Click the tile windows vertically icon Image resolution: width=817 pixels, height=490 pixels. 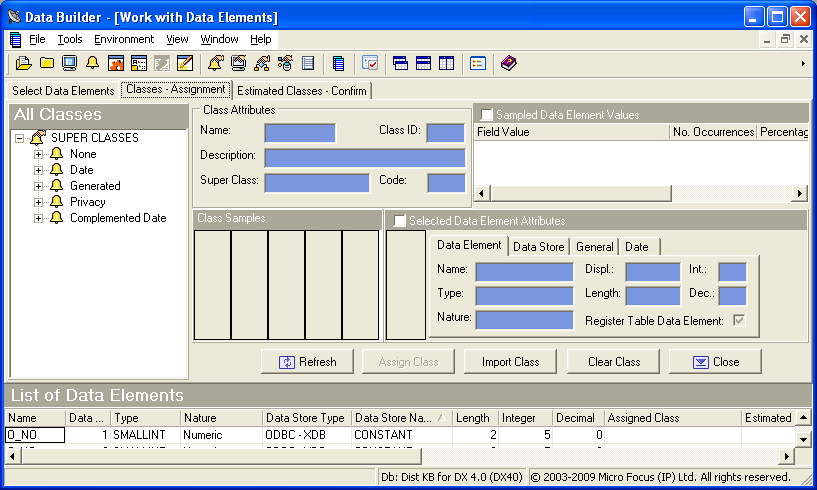[446, 63]
